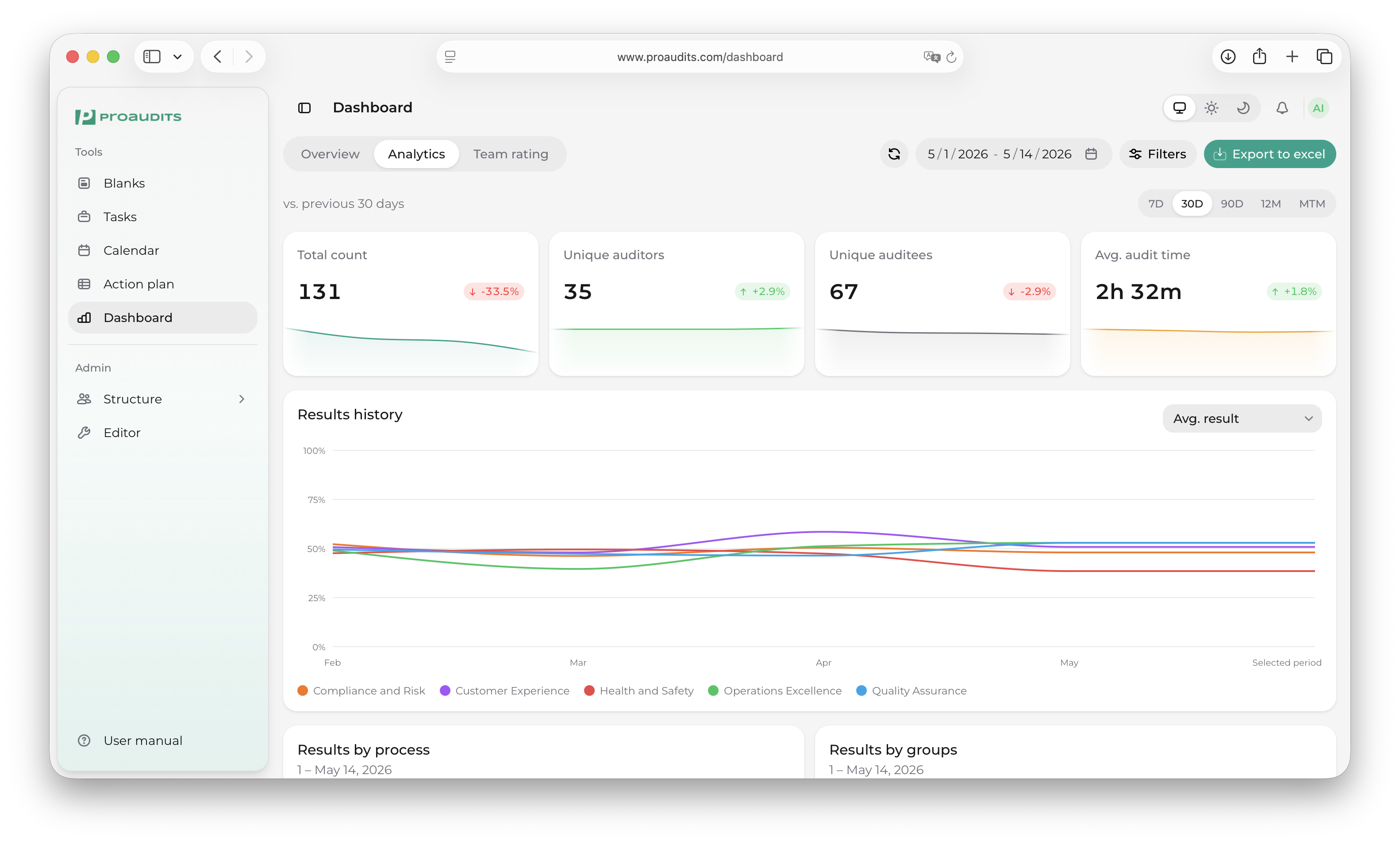Click the browser address bar URL
The height and width of the screenshot is (844, 1400).
click(x=700, y=57)
